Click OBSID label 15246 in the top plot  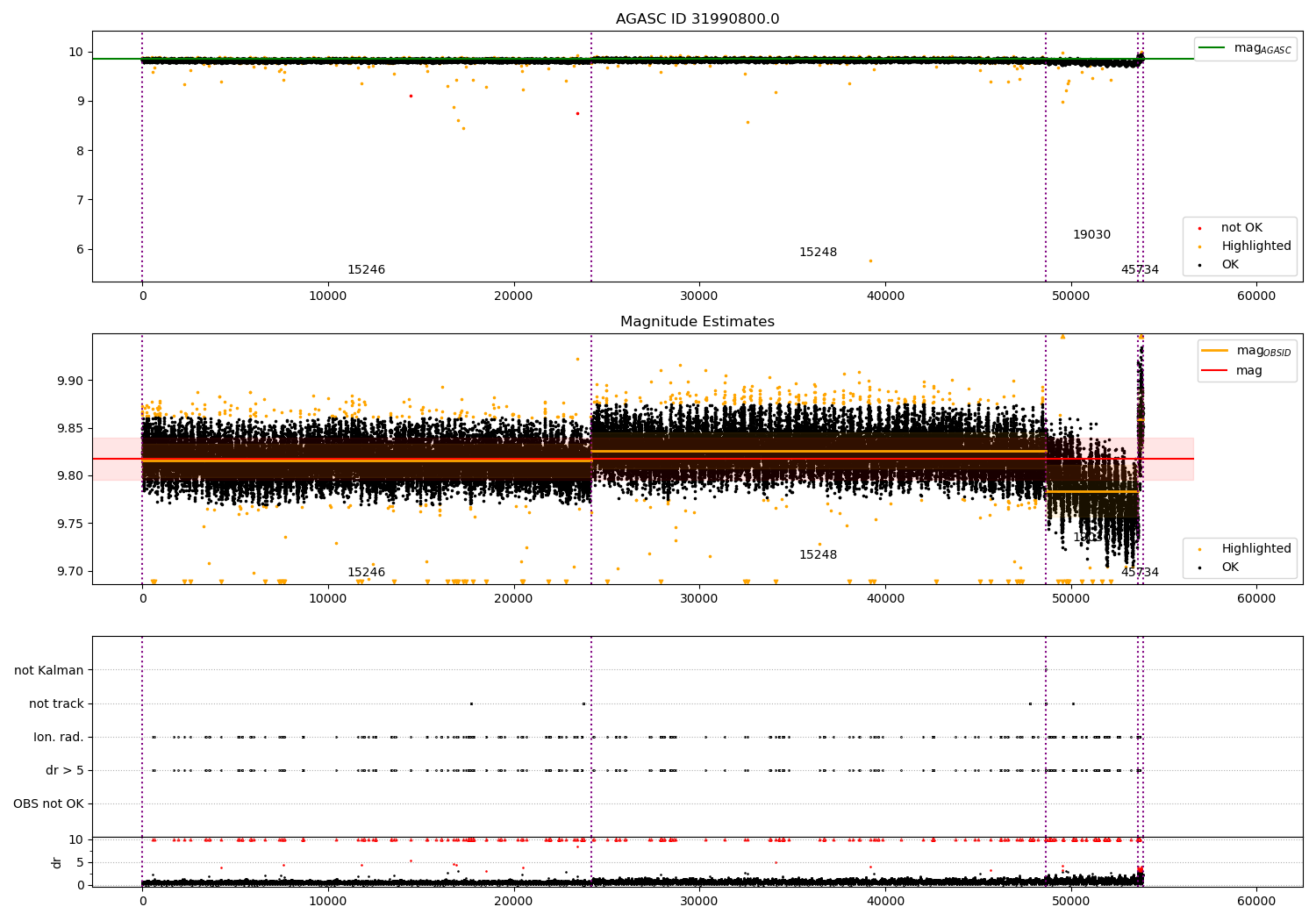(x=366, y=270)
